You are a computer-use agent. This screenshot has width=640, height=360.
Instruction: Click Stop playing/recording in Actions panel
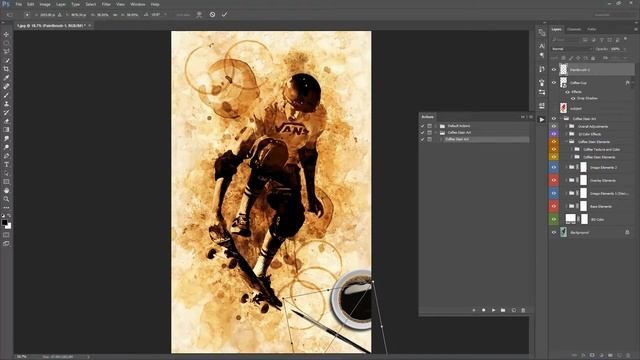pos(473,310)
